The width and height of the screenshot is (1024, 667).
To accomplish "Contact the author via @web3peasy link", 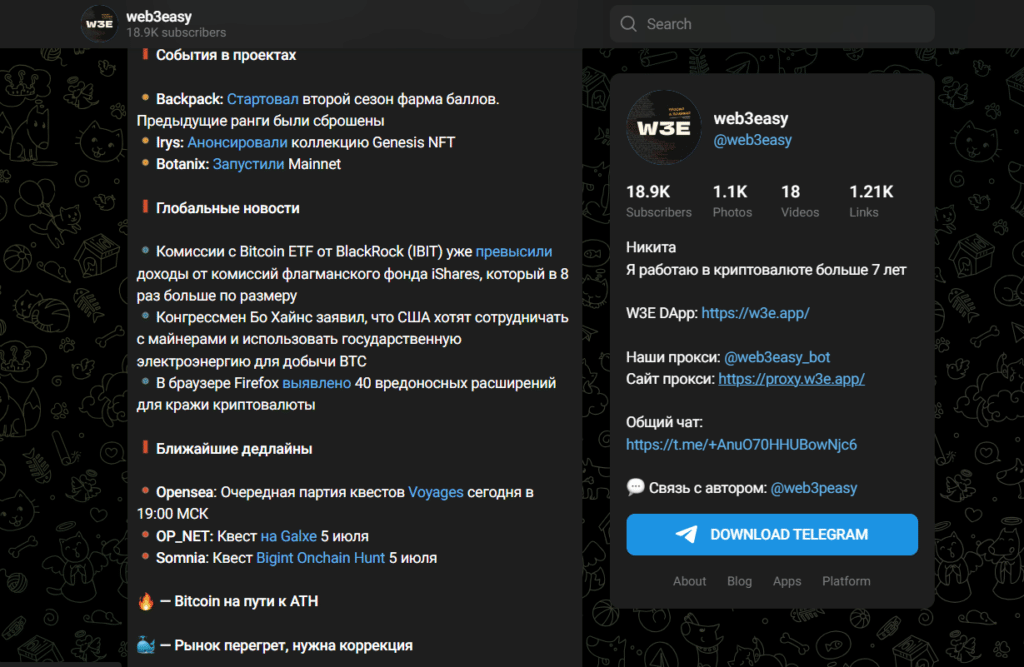I will [x=814, y=488].
